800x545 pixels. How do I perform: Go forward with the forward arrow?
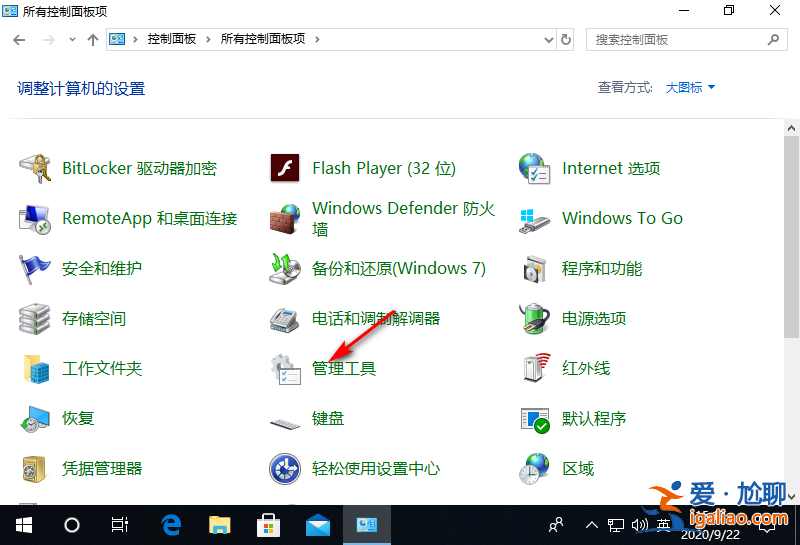tap(49, 40)
